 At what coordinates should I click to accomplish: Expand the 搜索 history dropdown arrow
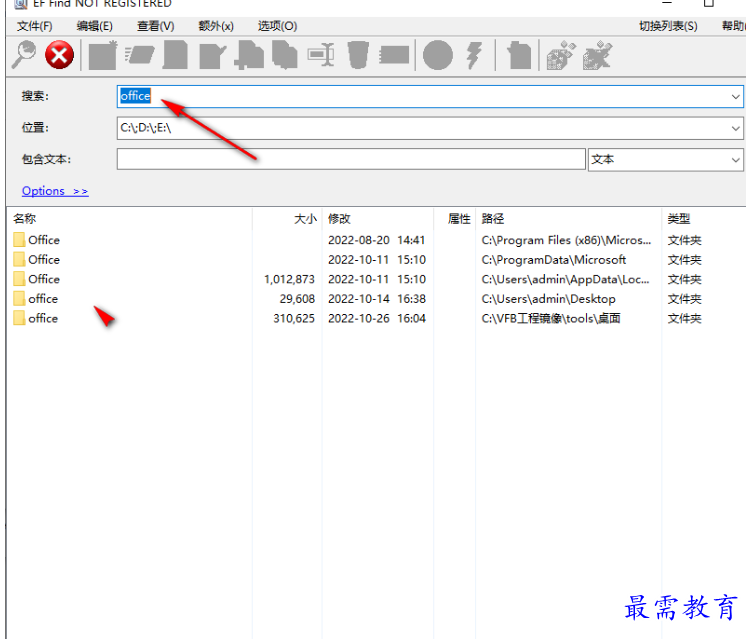coord(736,97)
